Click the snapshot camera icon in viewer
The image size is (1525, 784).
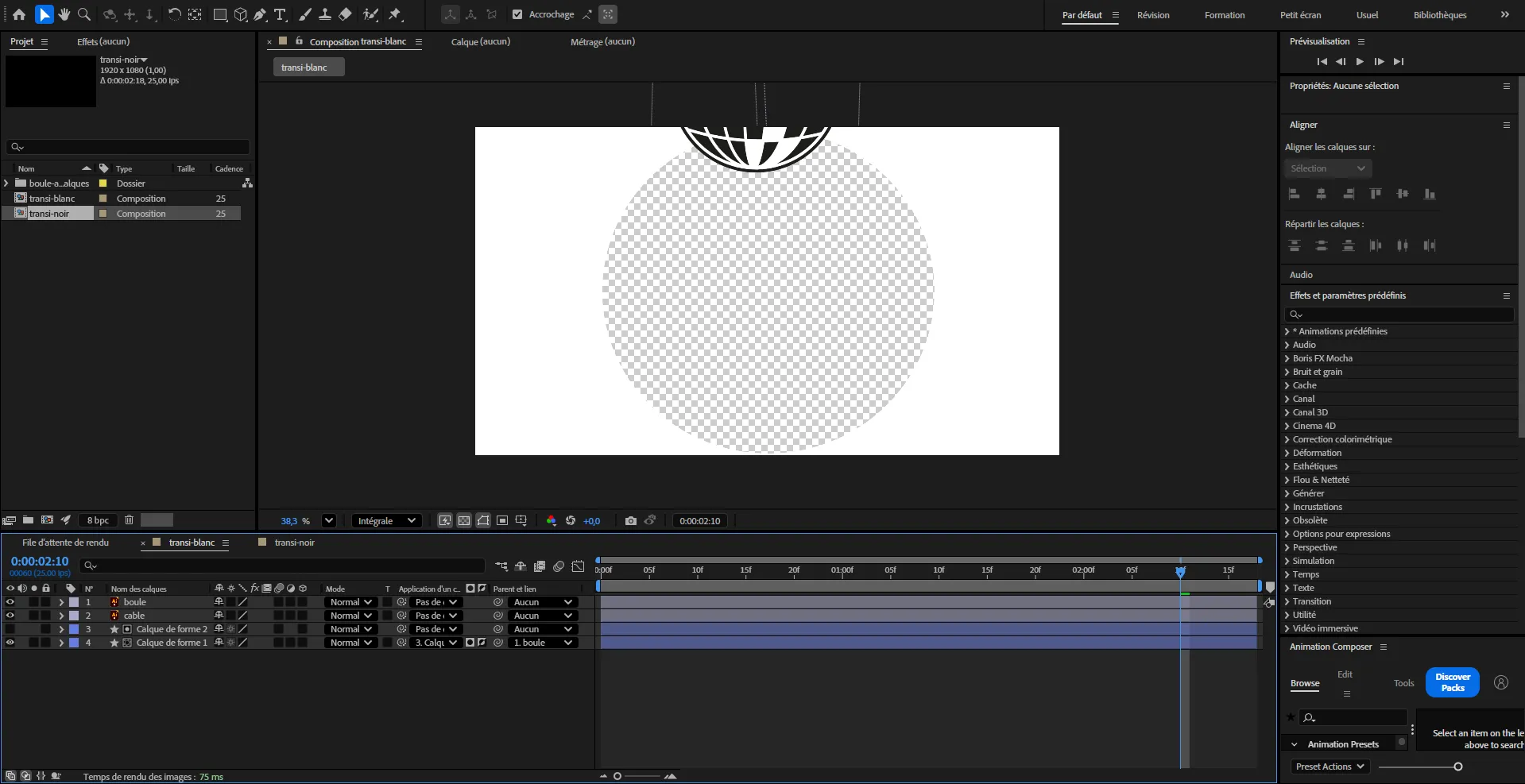click(x=631, y=521)
